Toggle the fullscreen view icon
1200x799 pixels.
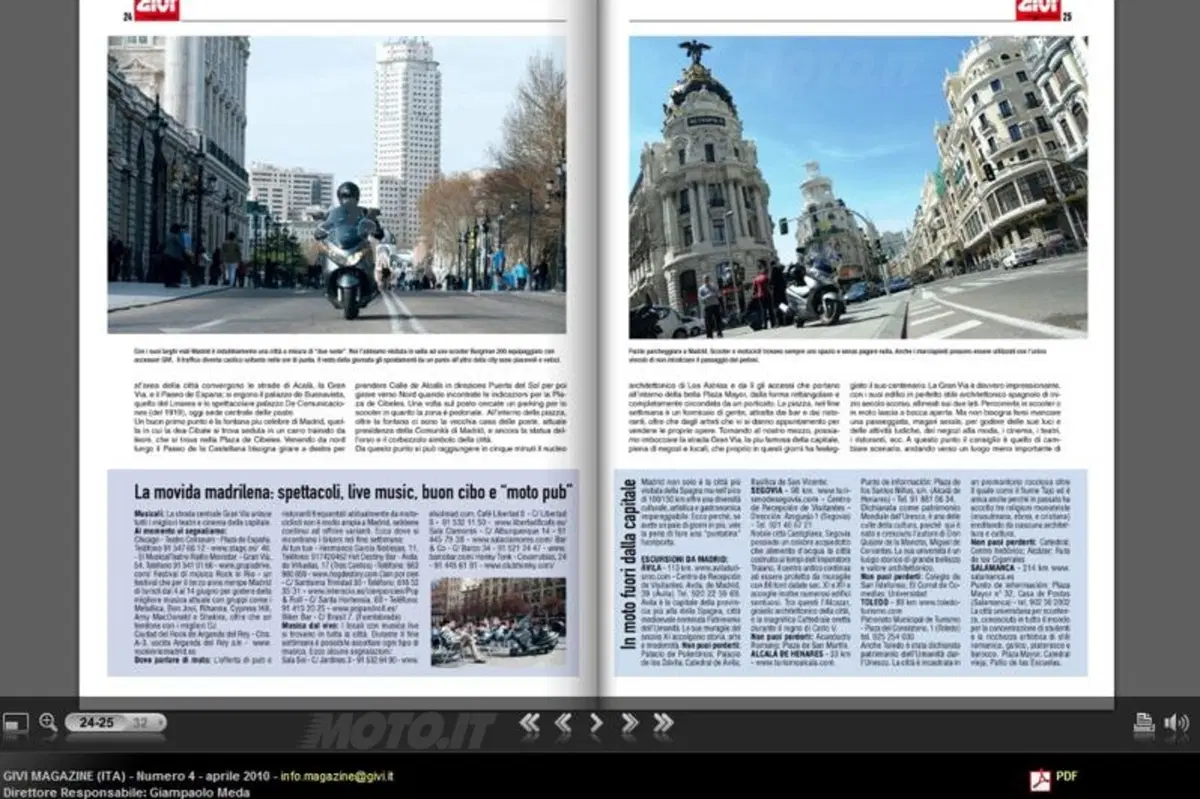click(x=15, y=723)
